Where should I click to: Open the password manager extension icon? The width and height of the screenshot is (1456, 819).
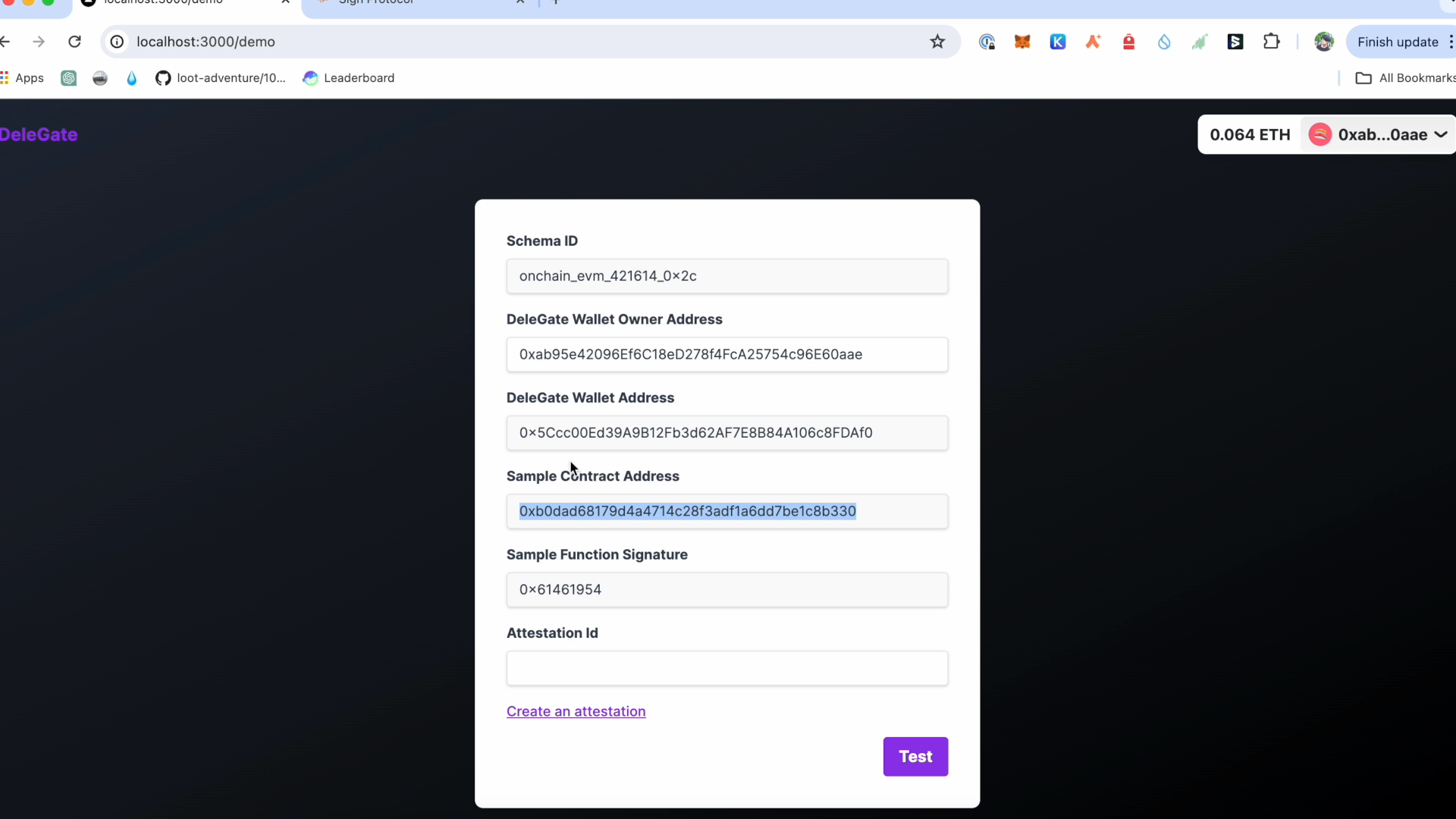pyautogui.click(x=987, y=42)
